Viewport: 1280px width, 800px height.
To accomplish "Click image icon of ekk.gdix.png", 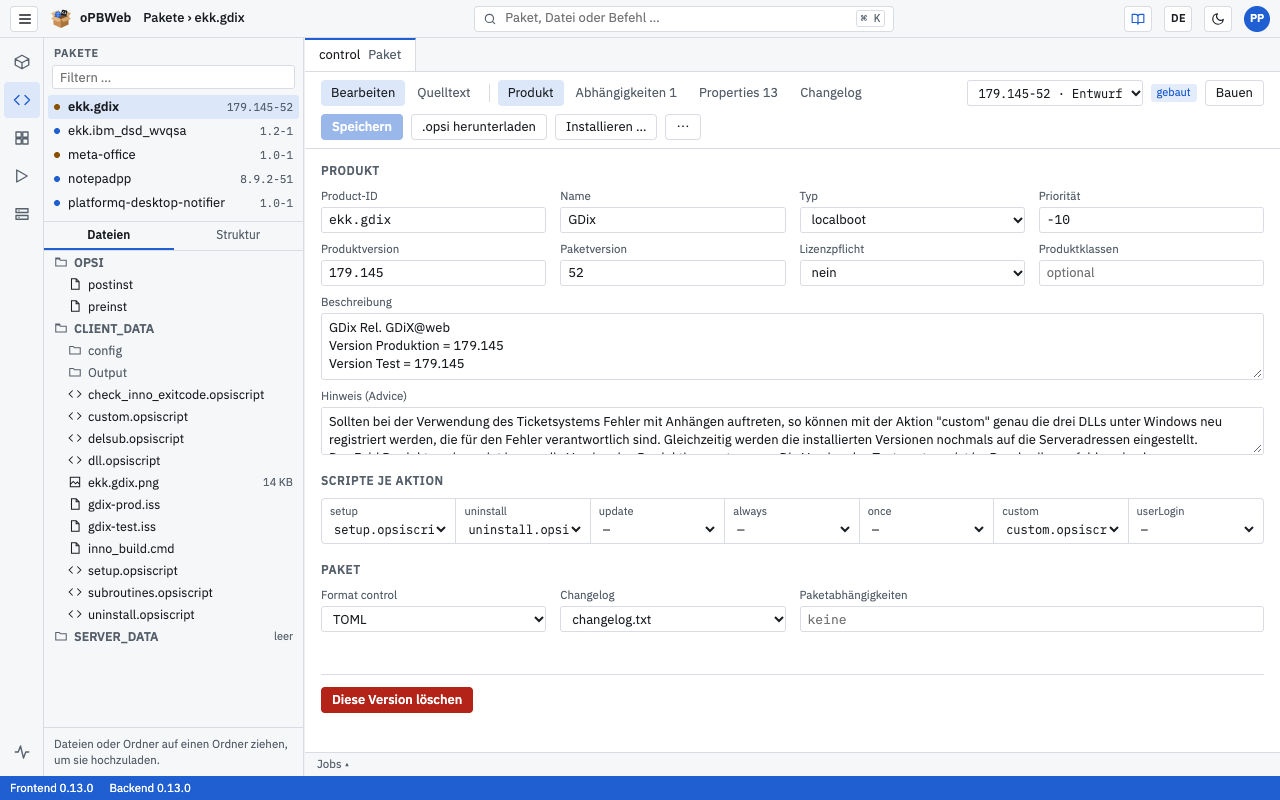I will click(75, 483).
